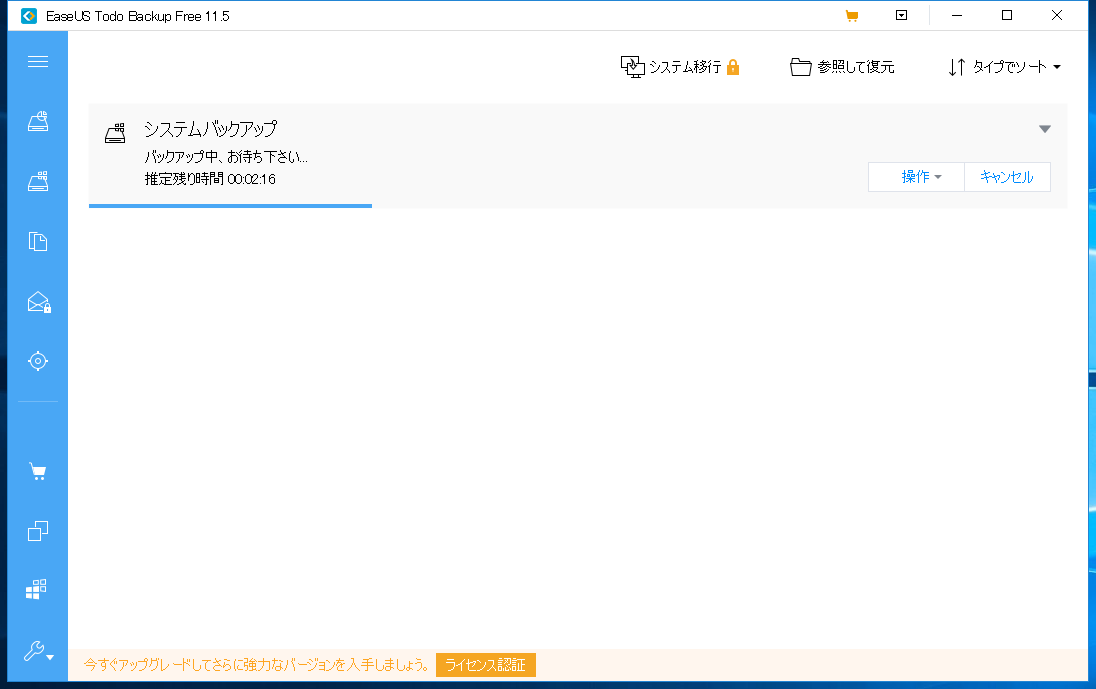The image size is (1096, 689).
Task: Open System Clone icon in sidebar
Action: (x=36, y=589)
